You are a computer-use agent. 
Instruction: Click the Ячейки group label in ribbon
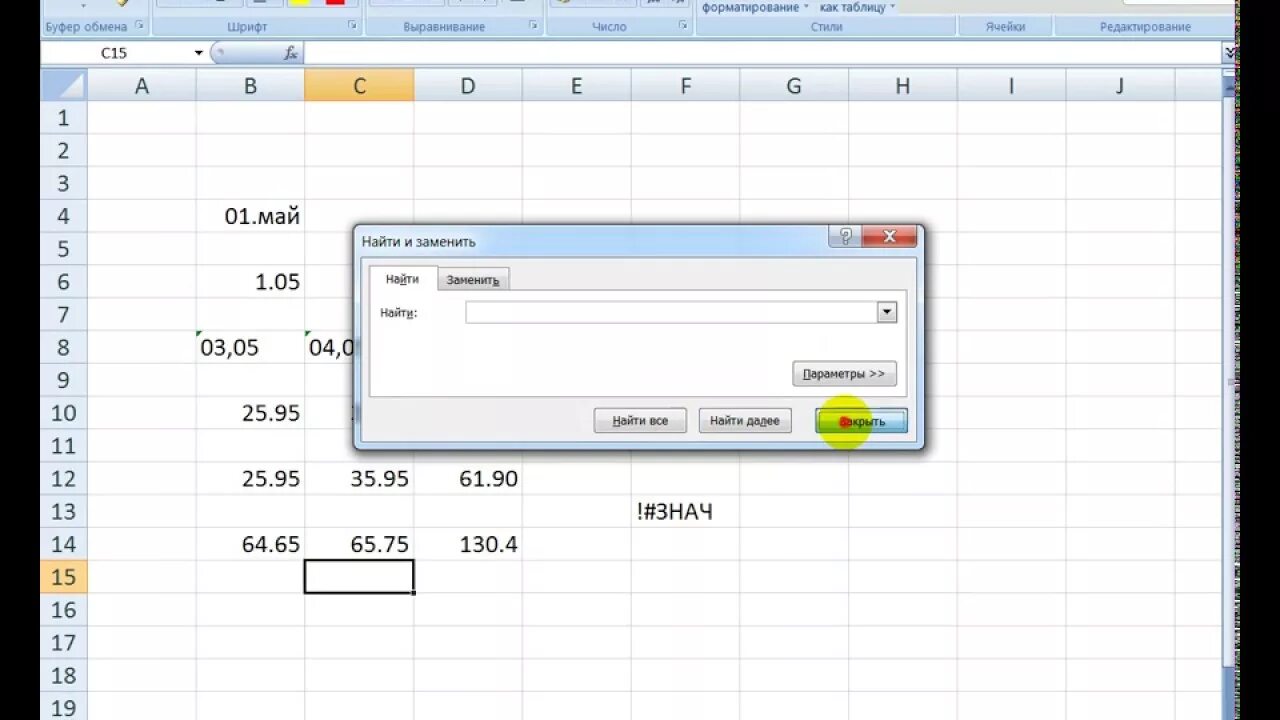pos(1005,27)
